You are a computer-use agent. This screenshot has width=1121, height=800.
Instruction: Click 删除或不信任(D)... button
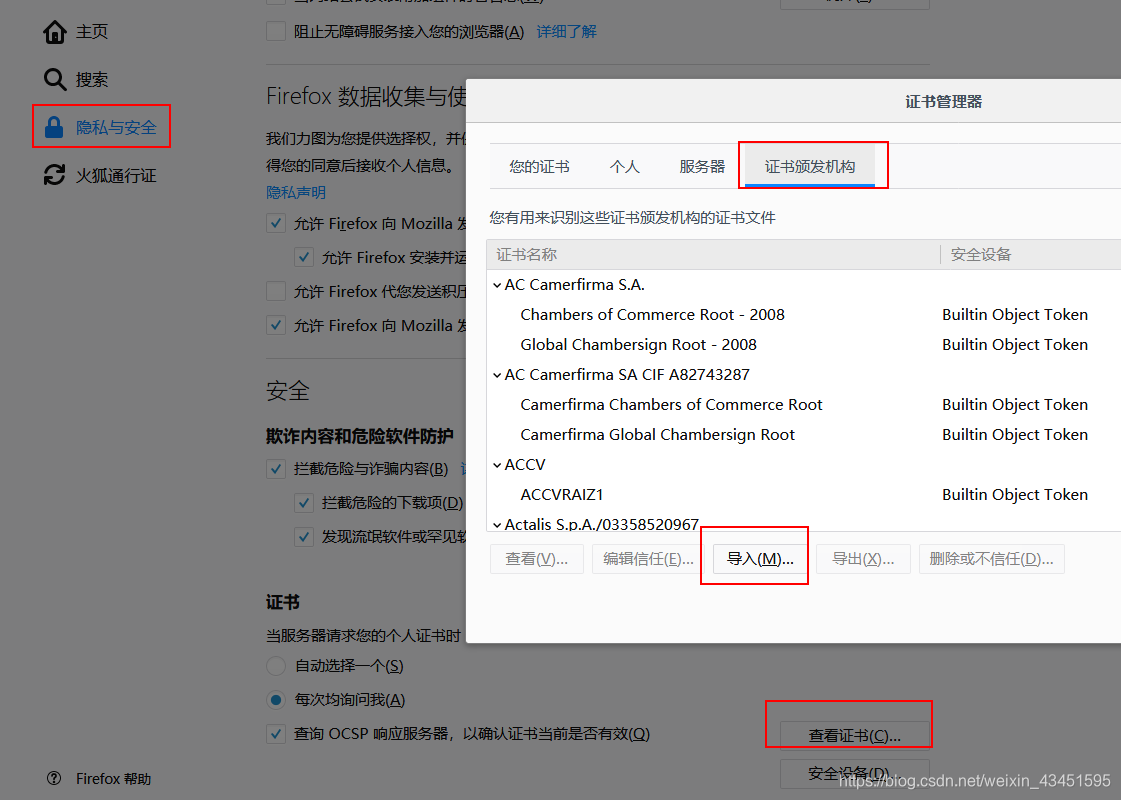(992, 559)
